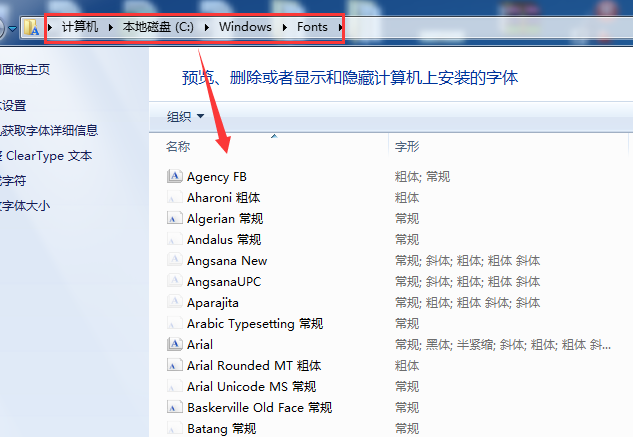Click Arial style list 常规; 黑体; 半紧缩
This screenshot has width=633, height=437.
[x=503, y=345]
